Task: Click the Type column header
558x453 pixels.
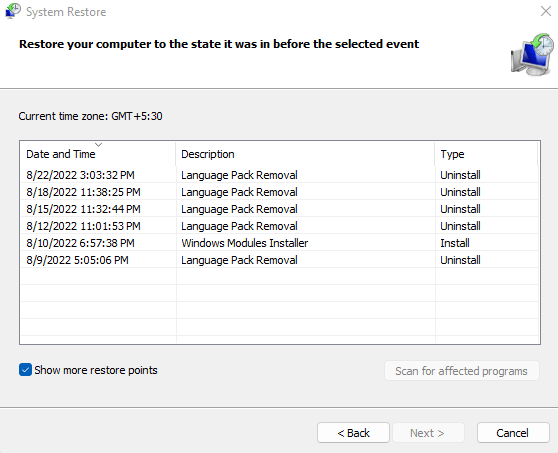Action: 486,154
